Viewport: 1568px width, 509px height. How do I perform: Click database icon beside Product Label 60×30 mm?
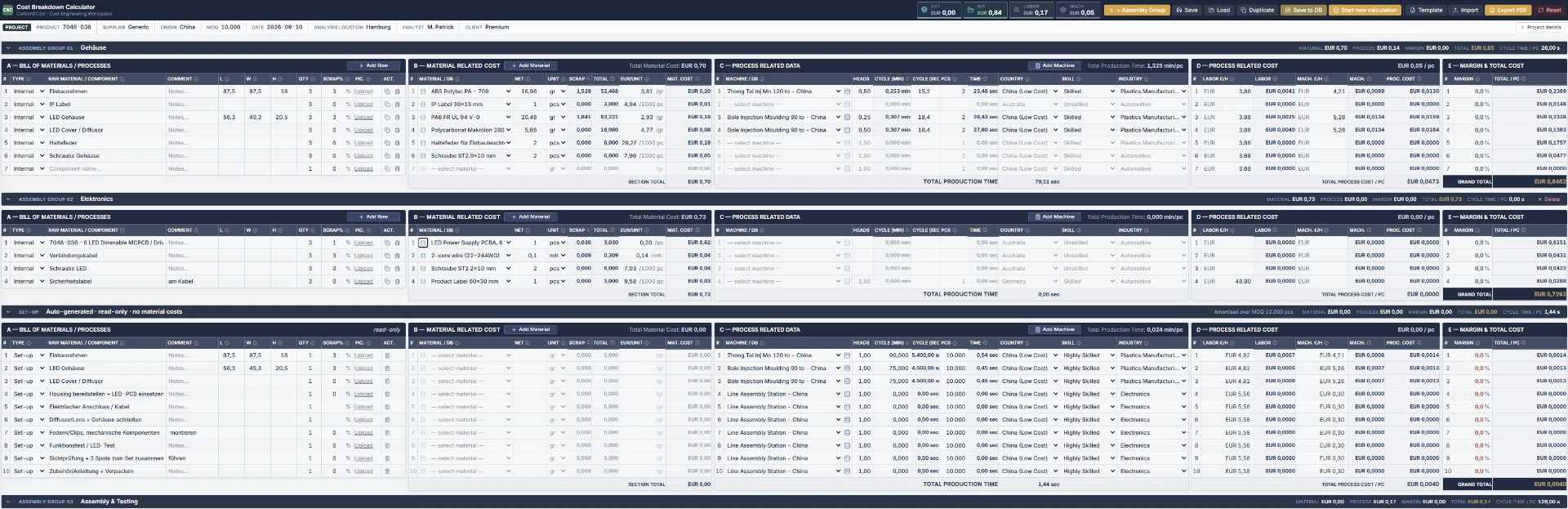[423, 282]
